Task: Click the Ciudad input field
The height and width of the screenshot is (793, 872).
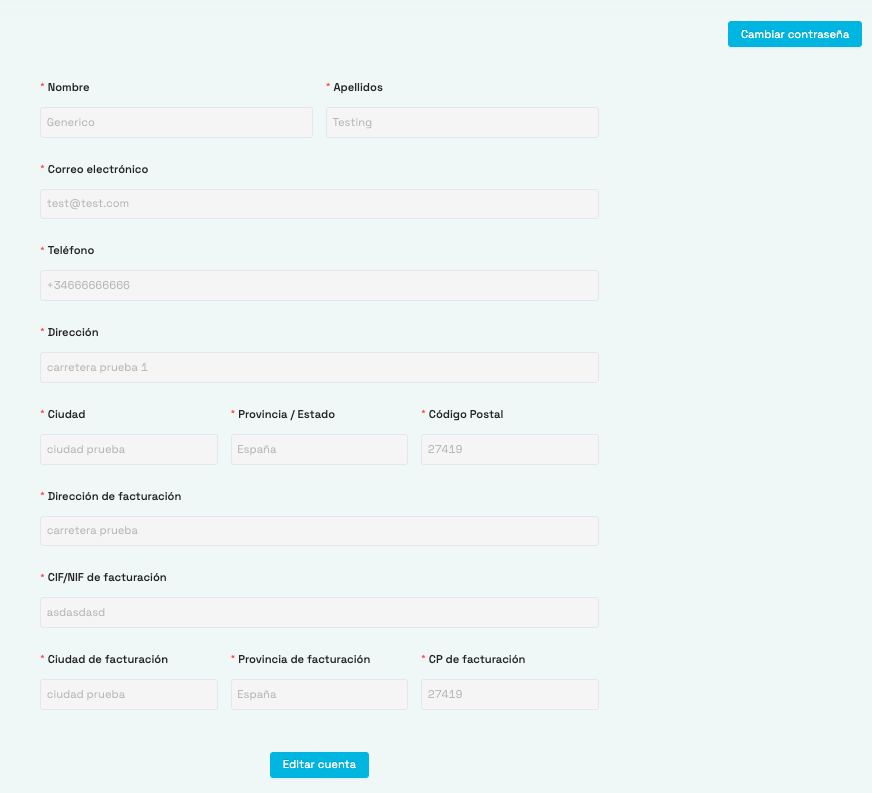Action: (x=129, y=449)
